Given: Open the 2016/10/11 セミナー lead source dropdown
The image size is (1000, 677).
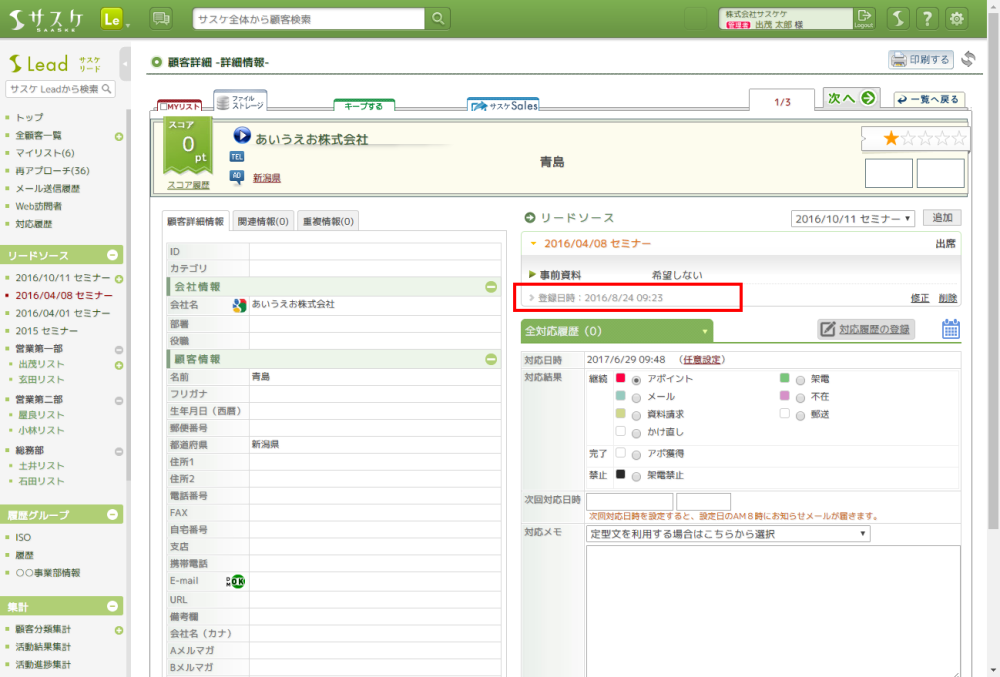Looking at the screenshot, I should 852,218.
